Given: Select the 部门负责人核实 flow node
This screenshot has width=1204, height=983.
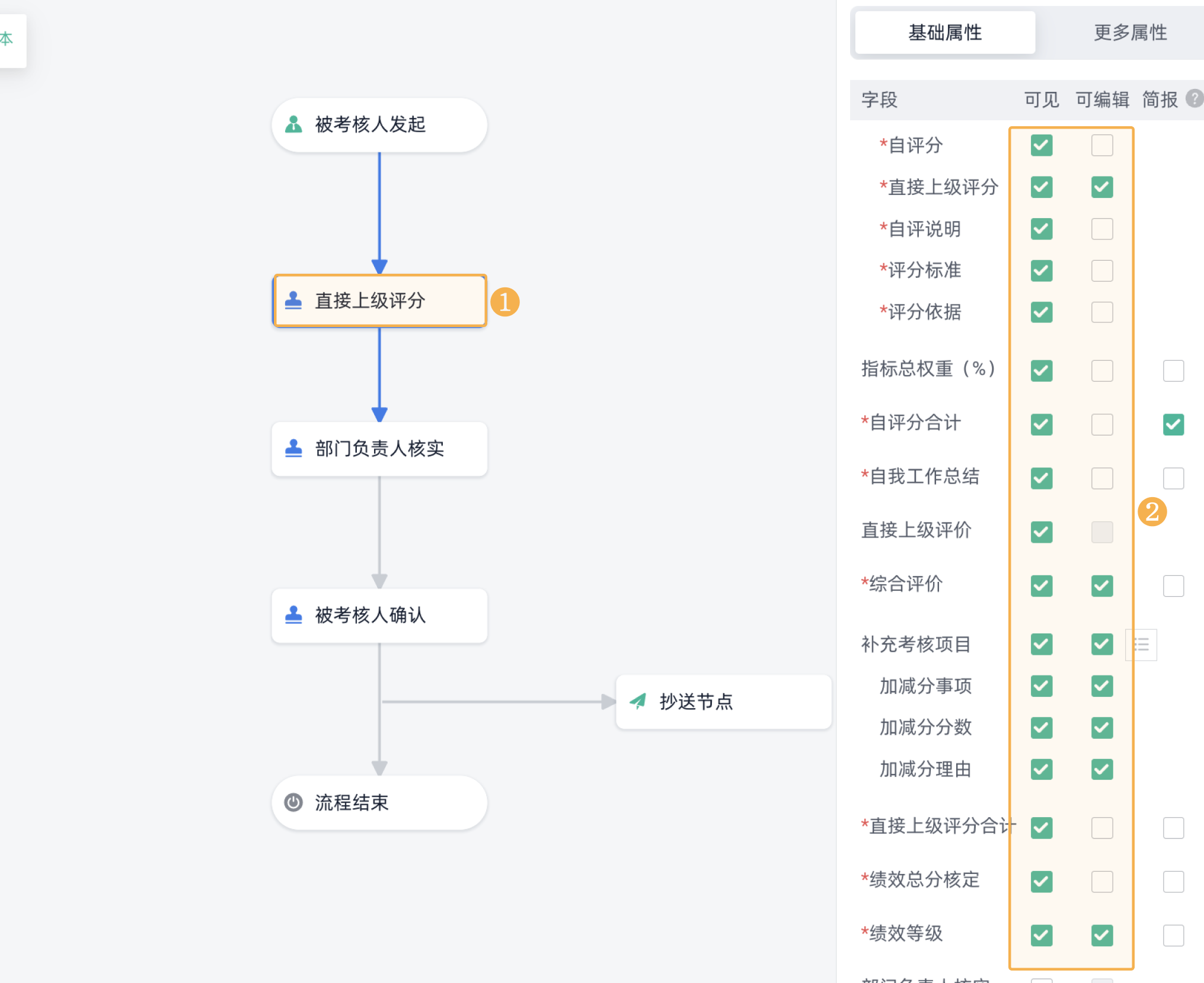Looking at the screenshot, I should click(x=379, y=449).
